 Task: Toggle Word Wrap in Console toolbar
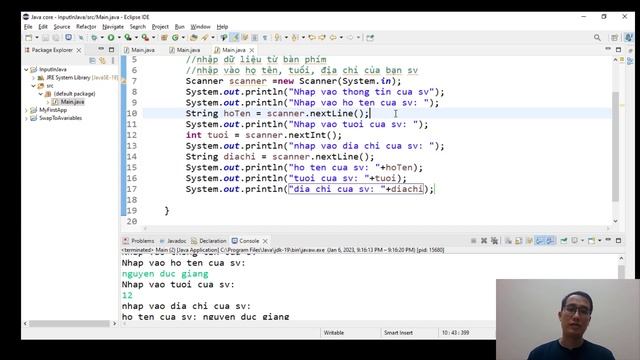(529, 241)
